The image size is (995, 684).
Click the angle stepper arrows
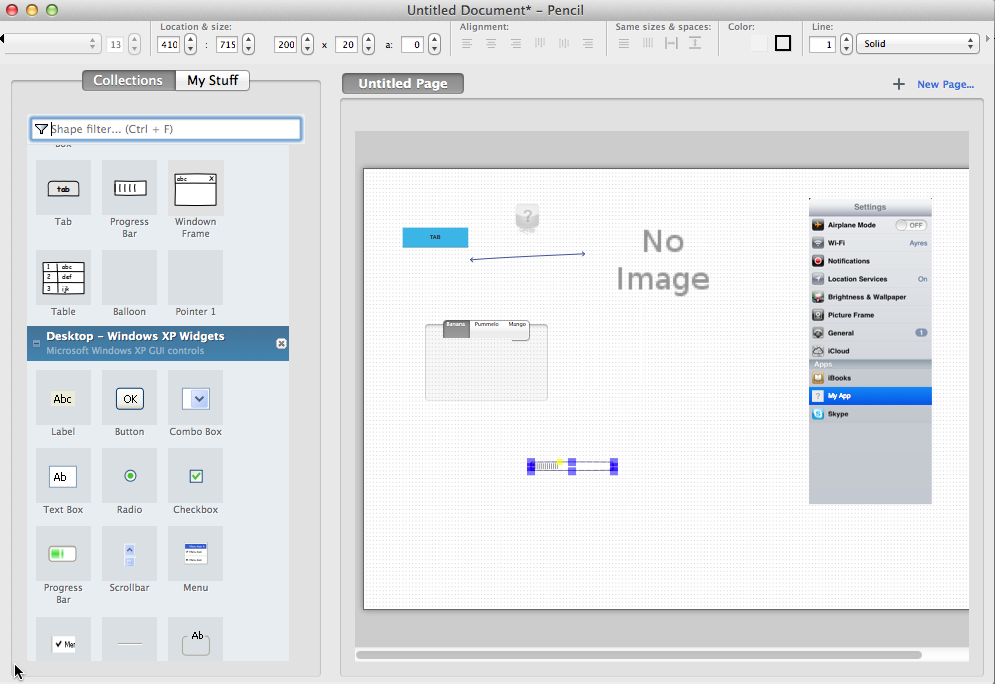pos(434,44)
